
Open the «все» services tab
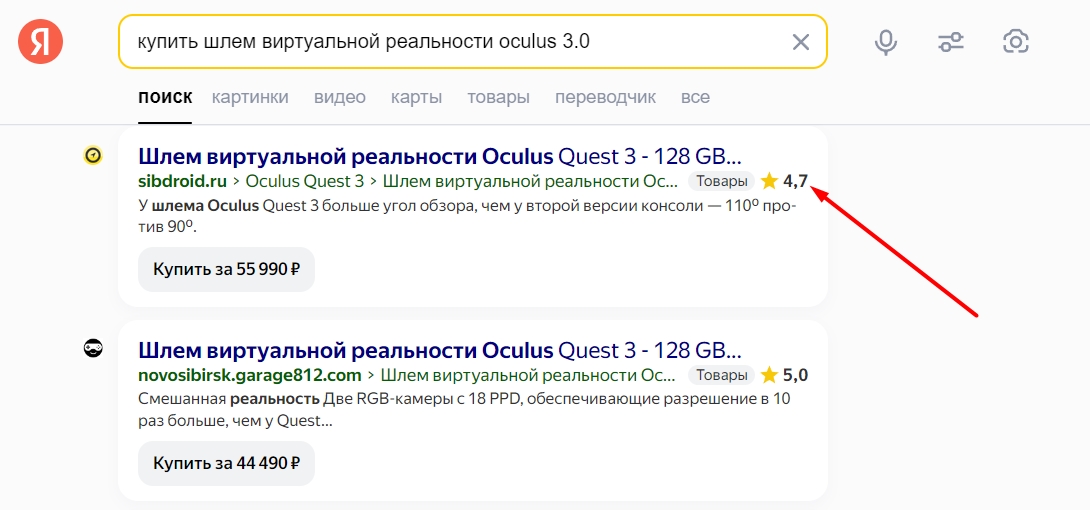click(x=695, y=97)
